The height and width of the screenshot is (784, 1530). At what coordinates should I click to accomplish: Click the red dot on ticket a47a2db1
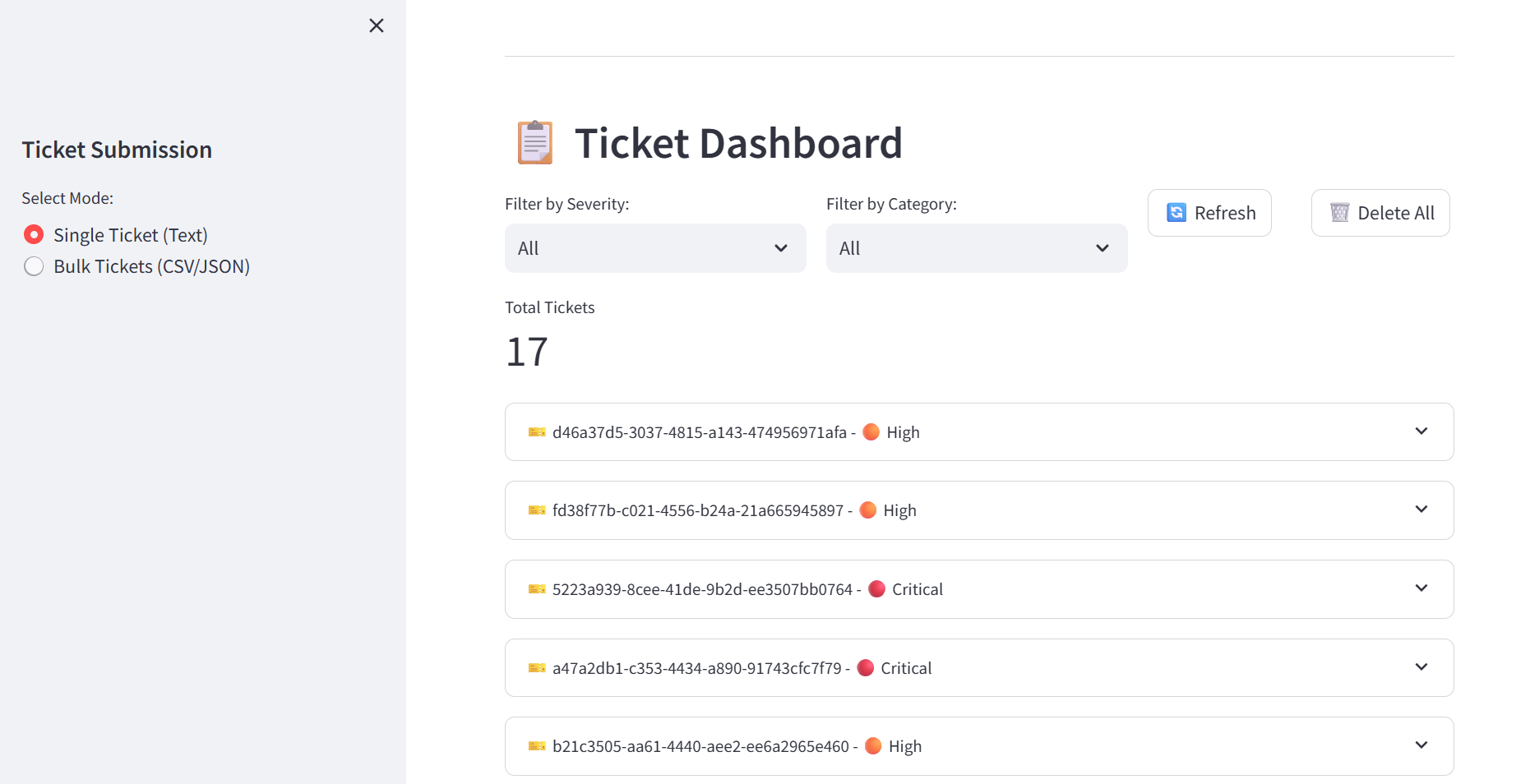(x=865, y=668)
